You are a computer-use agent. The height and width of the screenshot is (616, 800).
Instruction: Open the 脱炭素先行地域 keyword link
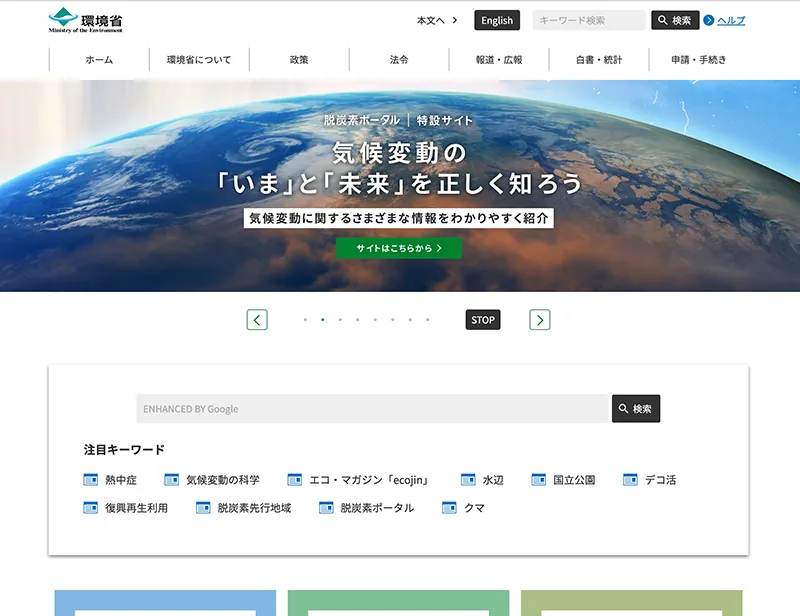[x=254, y=508]
